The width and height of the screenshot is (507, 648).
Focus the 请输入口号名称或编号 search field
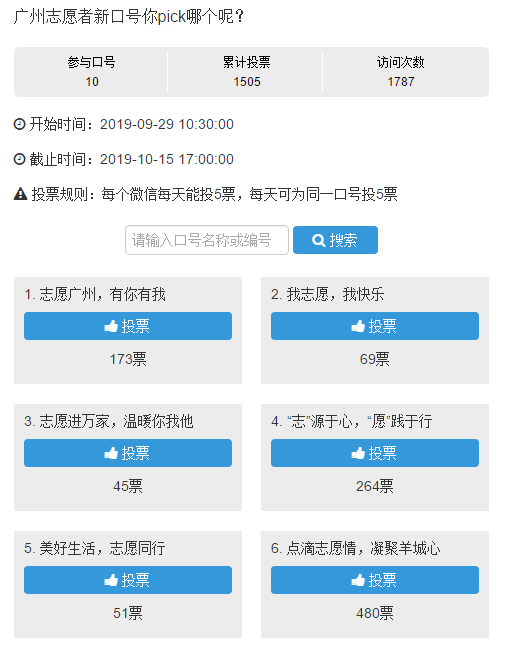[207, 240]
